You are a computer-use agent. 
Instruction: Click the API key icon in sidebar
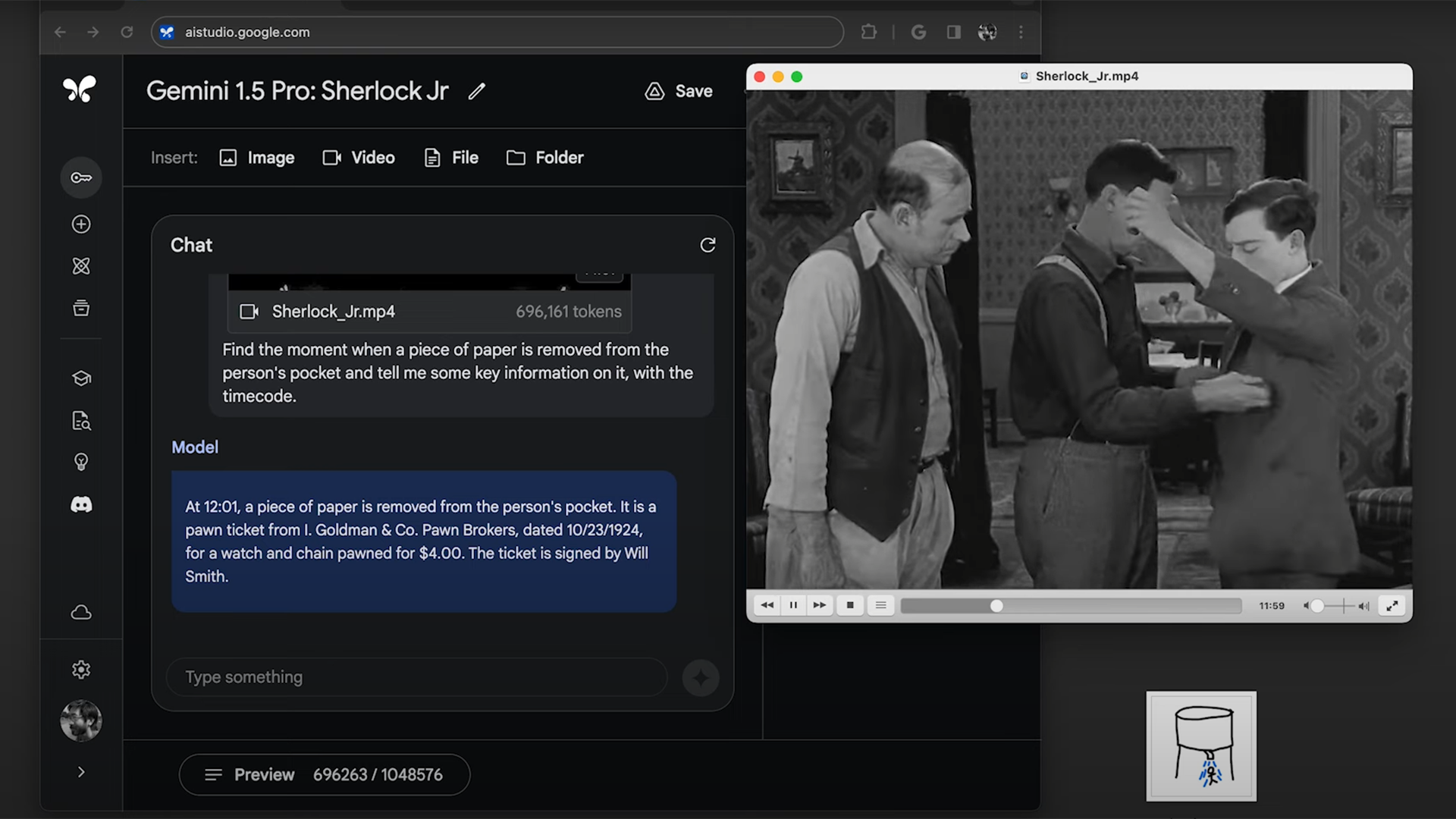point(81,177)
